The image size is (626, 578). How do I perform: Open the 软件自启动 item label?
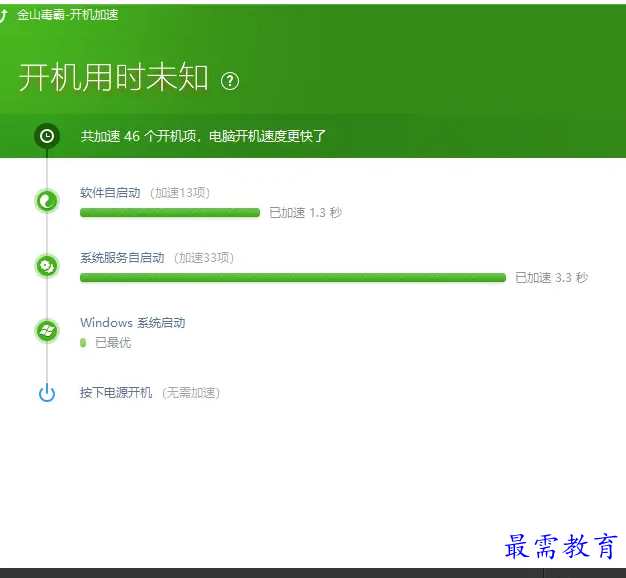pos(110,193)
